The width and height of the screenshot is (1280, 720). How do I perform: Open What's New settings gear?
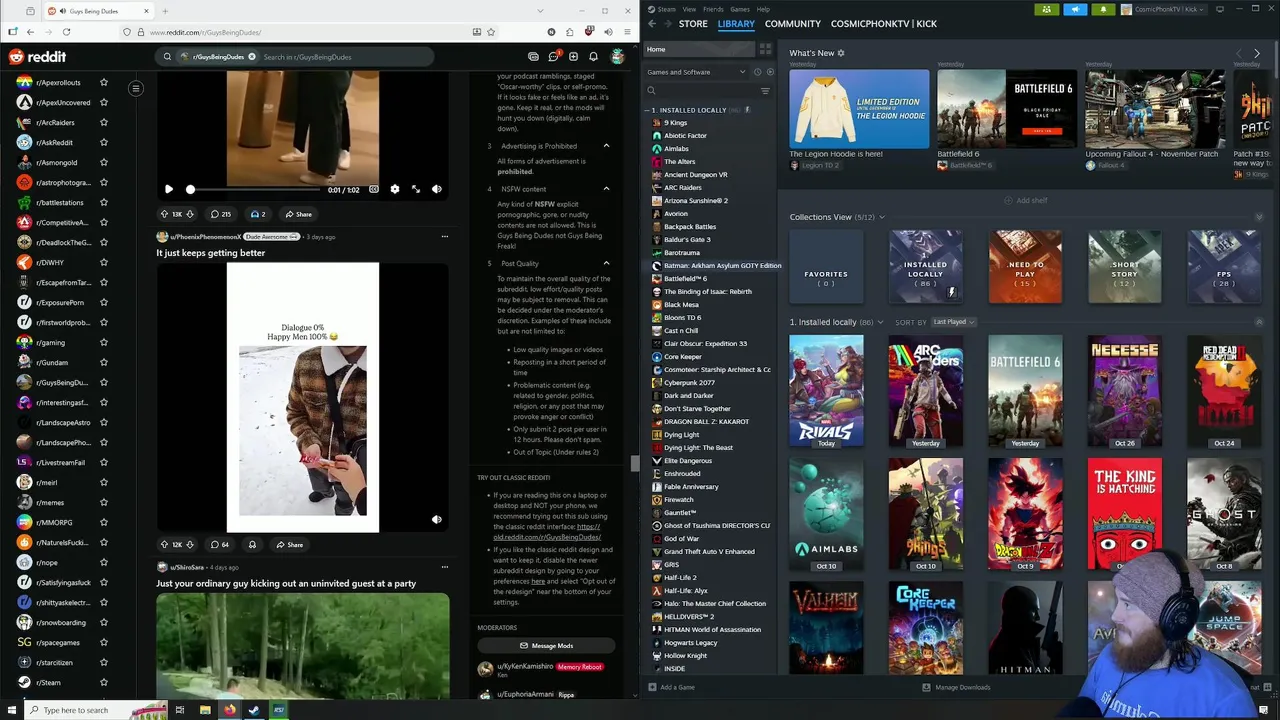841,53
